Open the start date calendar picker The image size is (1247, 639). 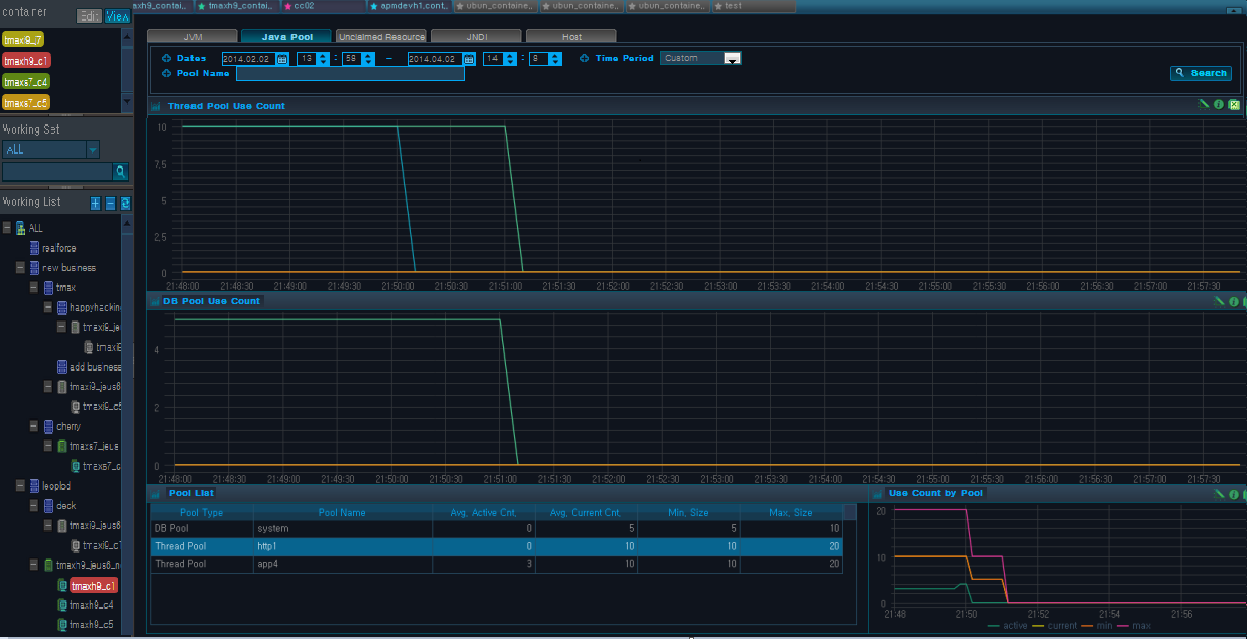pos(281,59)
